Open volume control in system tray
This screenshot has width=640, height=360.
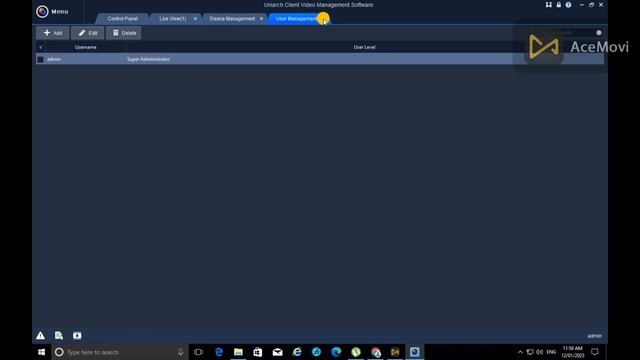[x=540, y=352]
